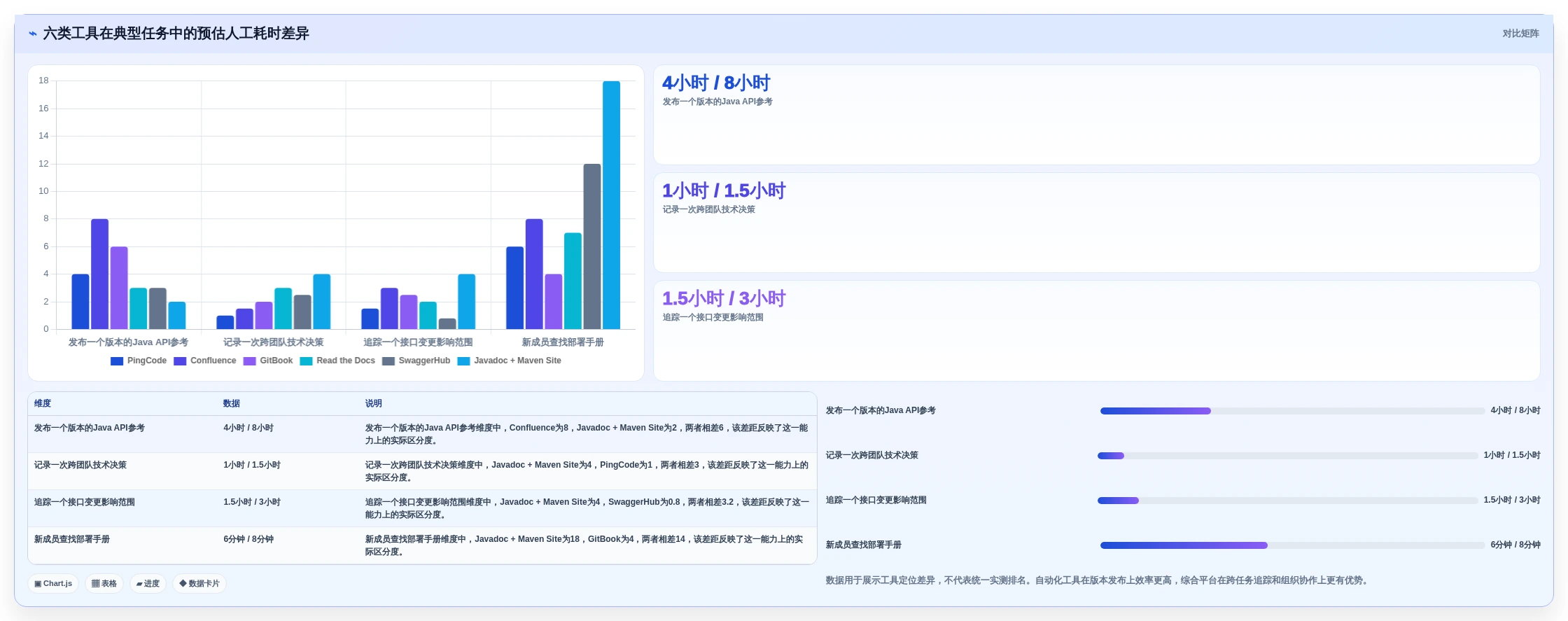Click chart axis label 追踪一个接口变更影响范围
Screen dimensions: 1568x621
[x=418, y=342]
